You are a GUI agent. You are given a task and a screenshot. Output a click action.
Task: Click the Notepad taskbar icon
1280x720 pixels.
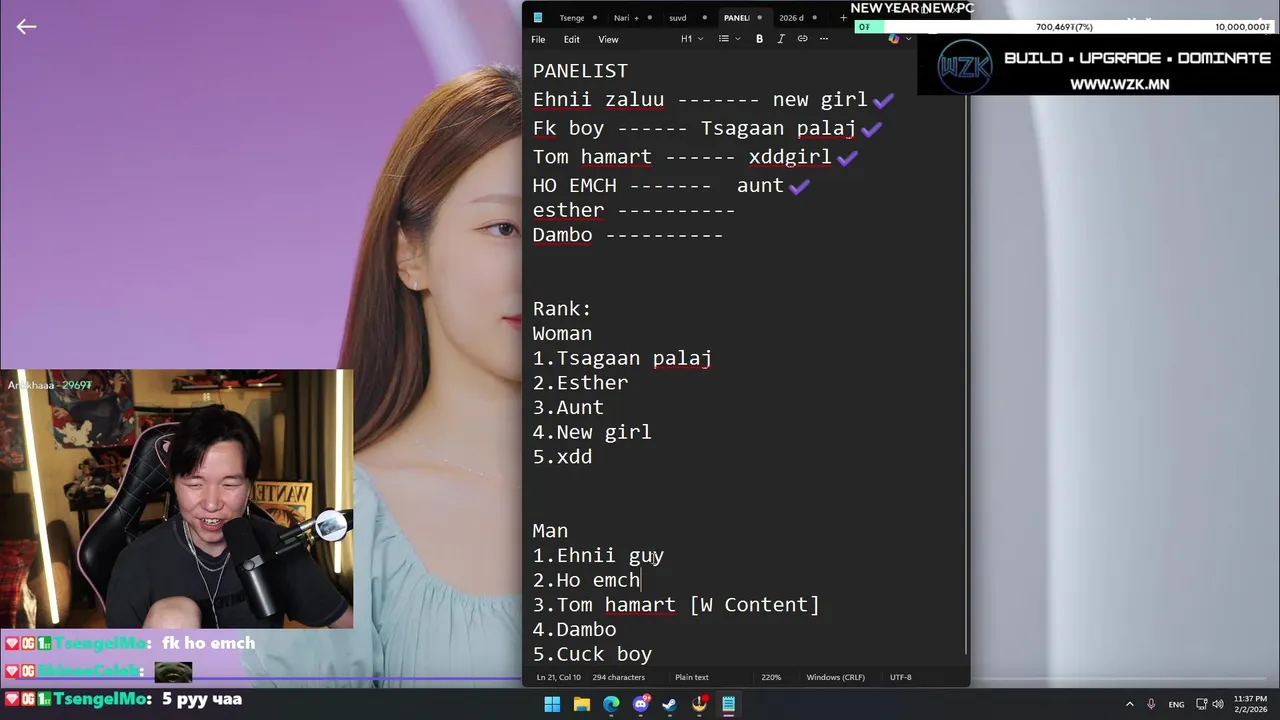pyautogui.click(x=729, y=704)
